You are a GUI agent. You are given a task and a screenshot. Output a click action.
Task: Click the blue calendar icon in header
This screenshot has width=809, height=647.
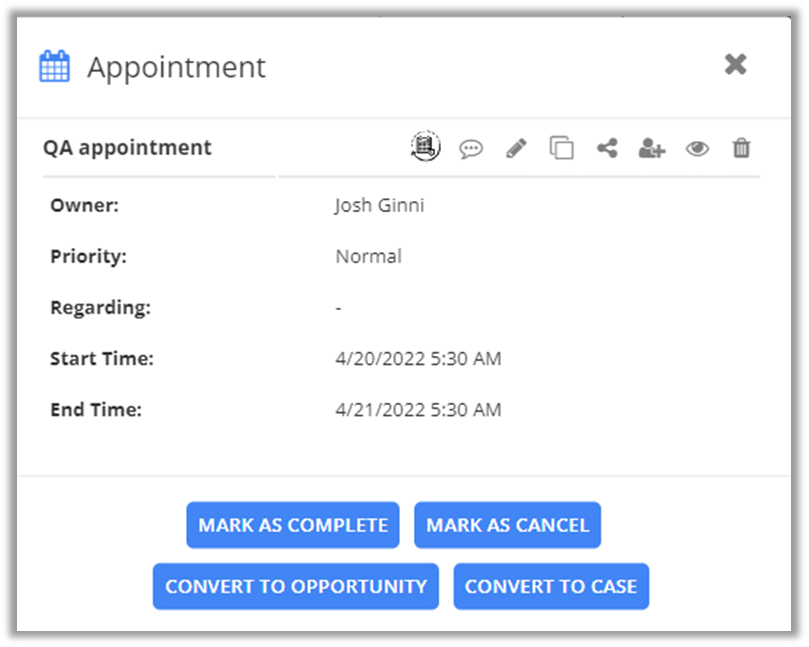54,67
